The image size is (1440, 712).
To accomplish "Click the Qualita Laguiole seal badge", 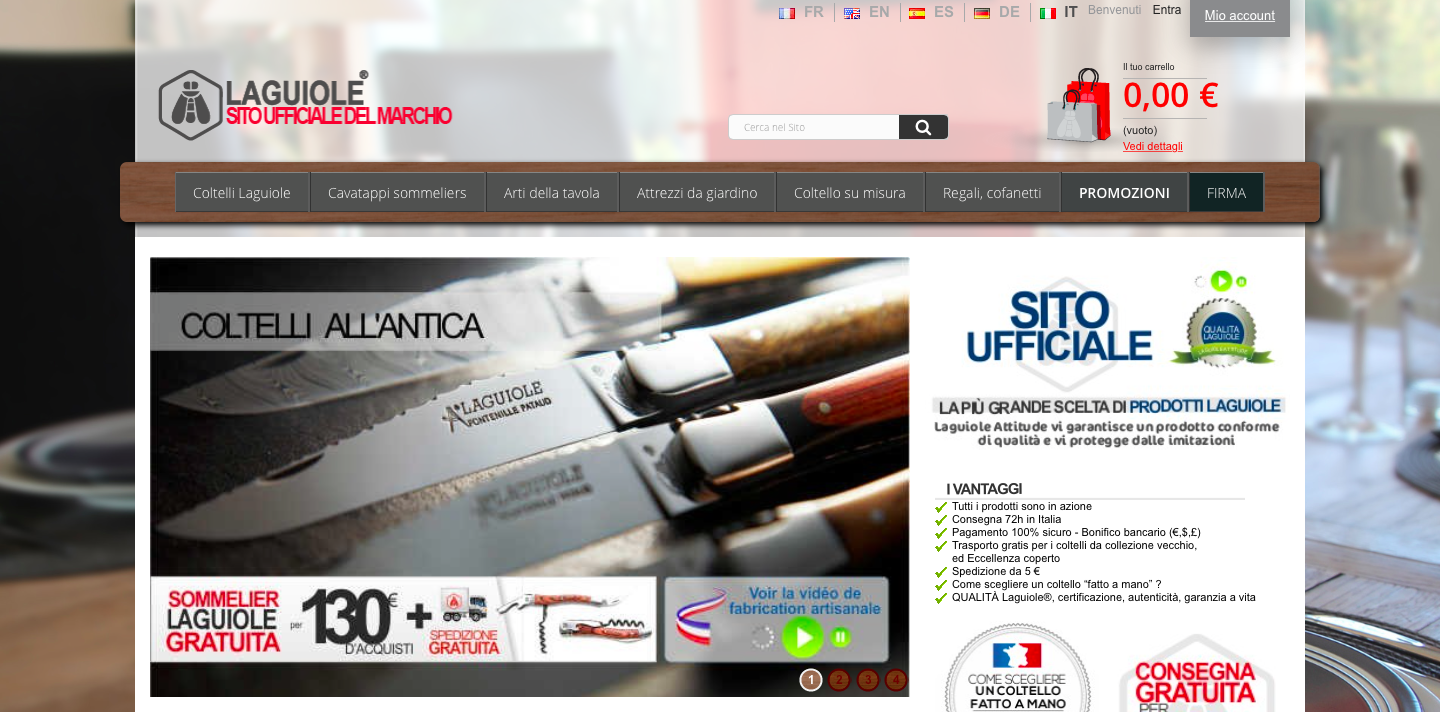I will pyautogui.click(x=1223, y=333).
